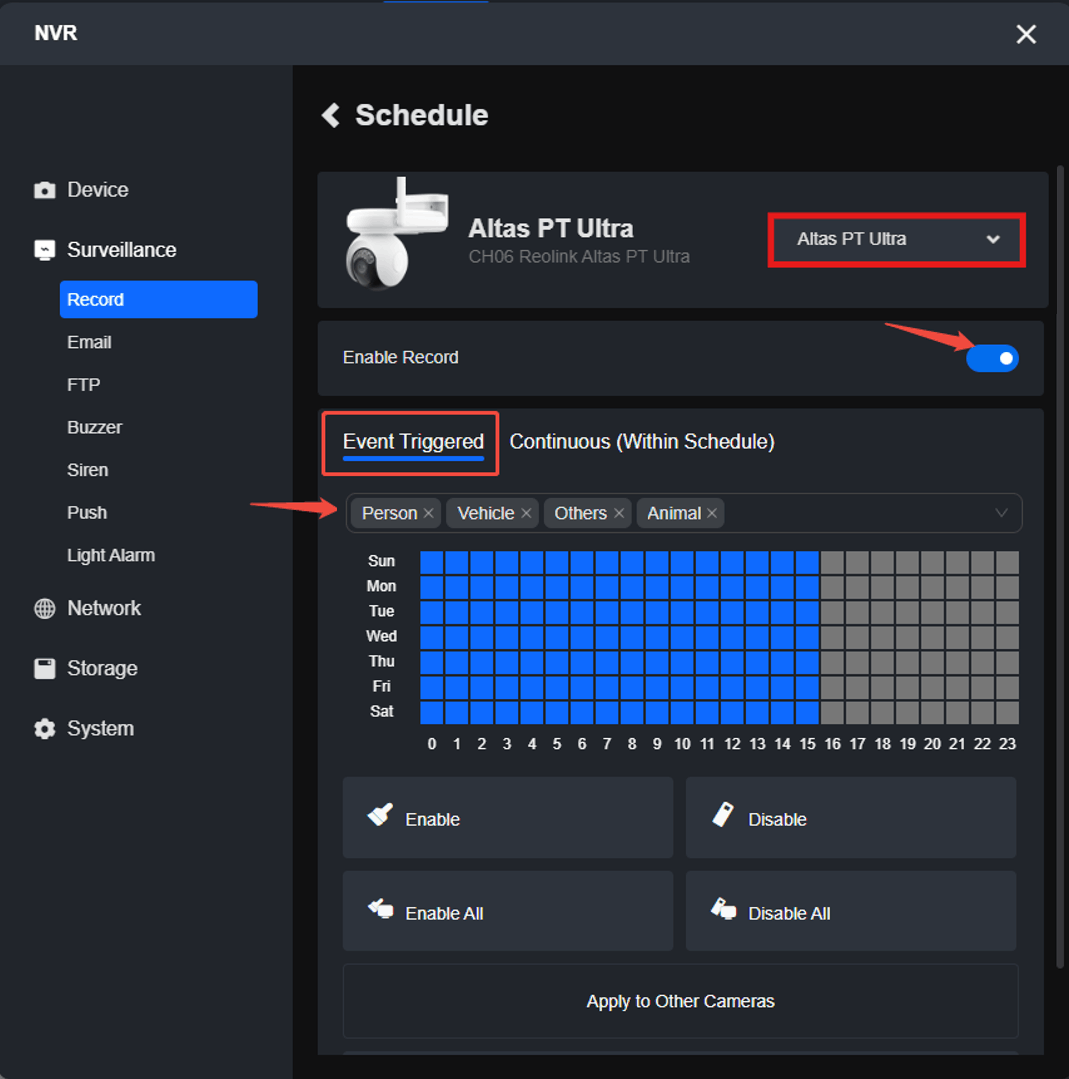The image size is (1069, 1079).
Task: Toggle Friday hour 15 schedule cell
Action: click(807, 688)
